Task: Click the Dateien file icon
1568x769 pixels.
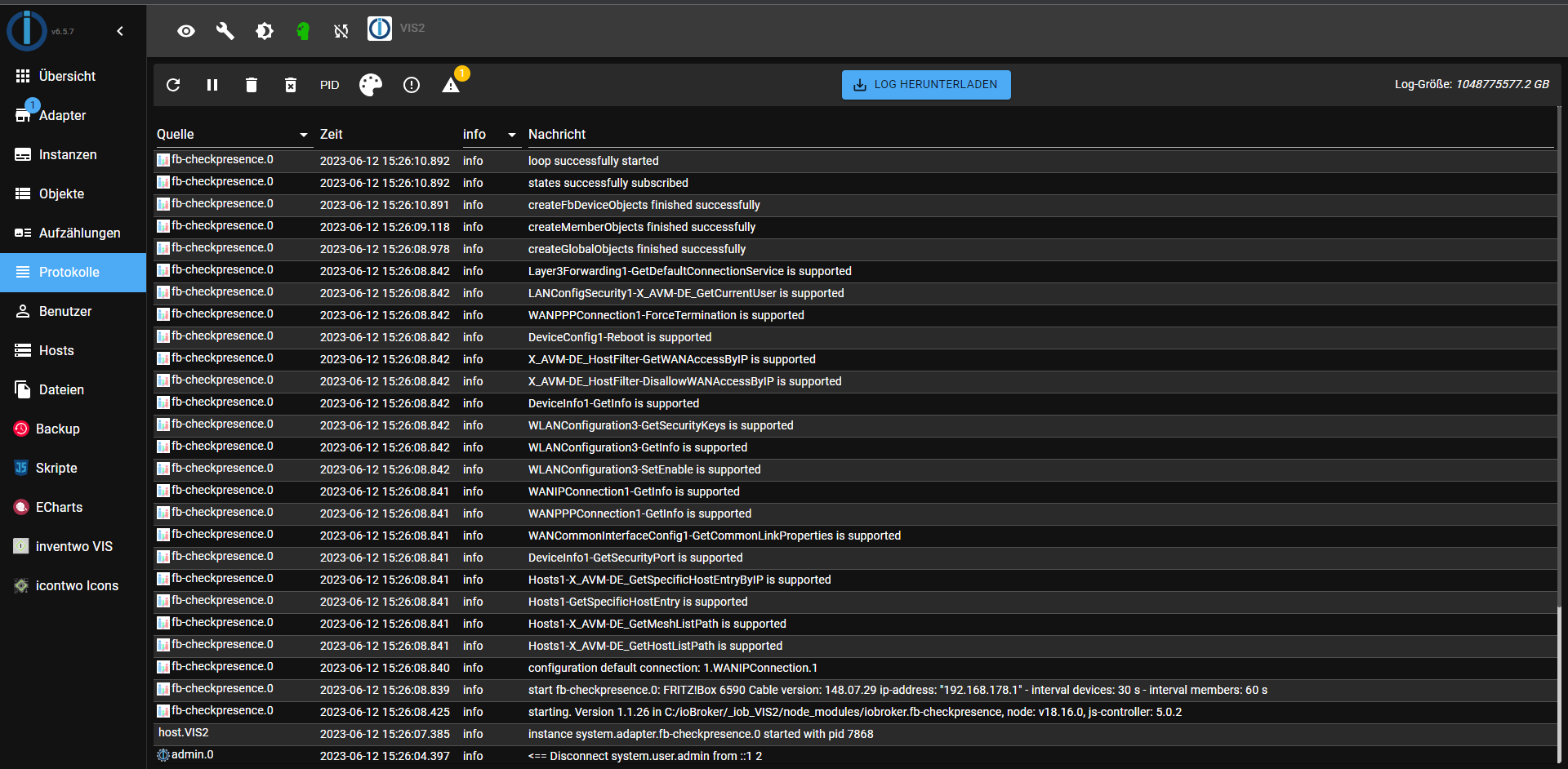Action: pos(23,389)
